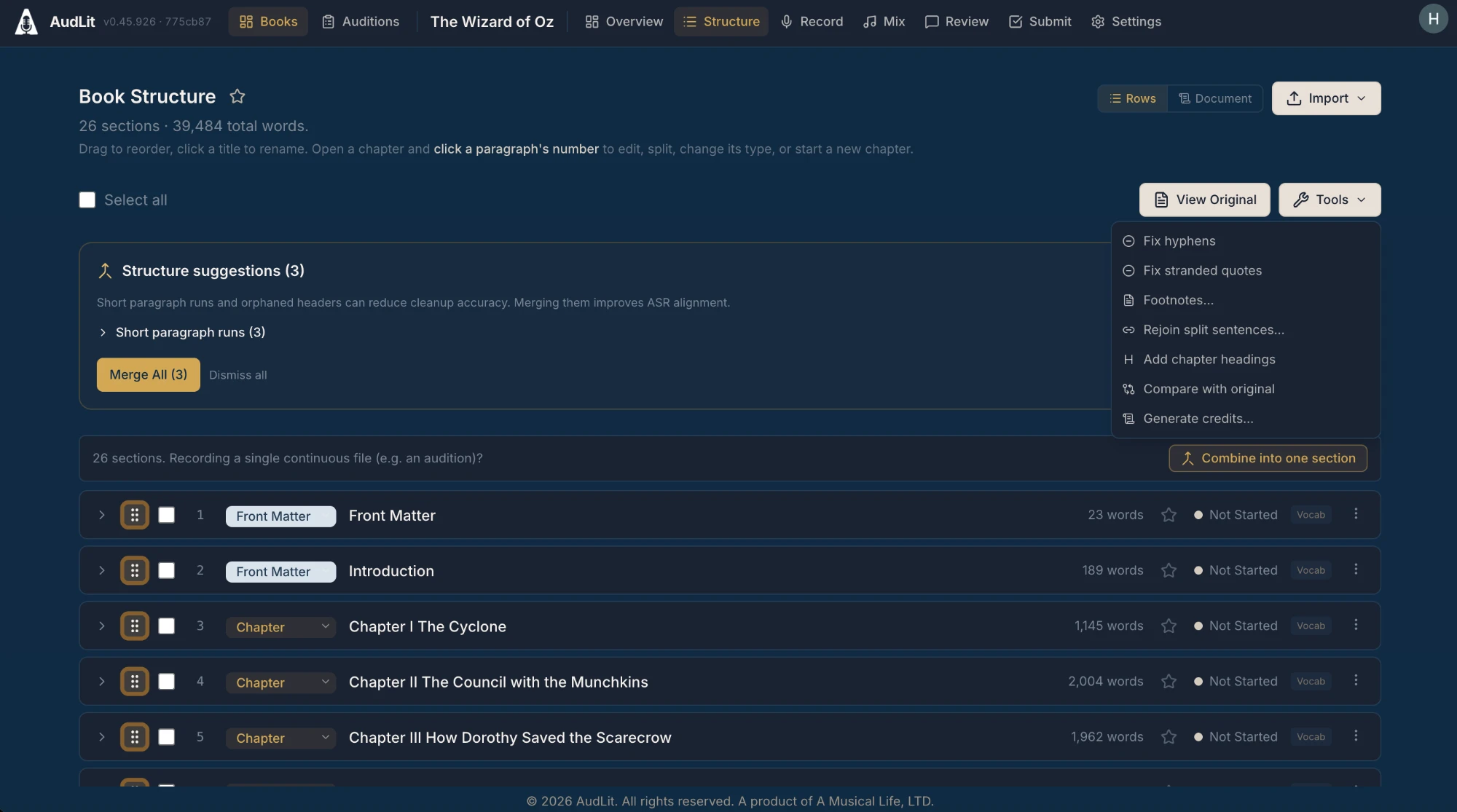
Task: Open the user avatar H menu
Action: tap(1433, 19)
